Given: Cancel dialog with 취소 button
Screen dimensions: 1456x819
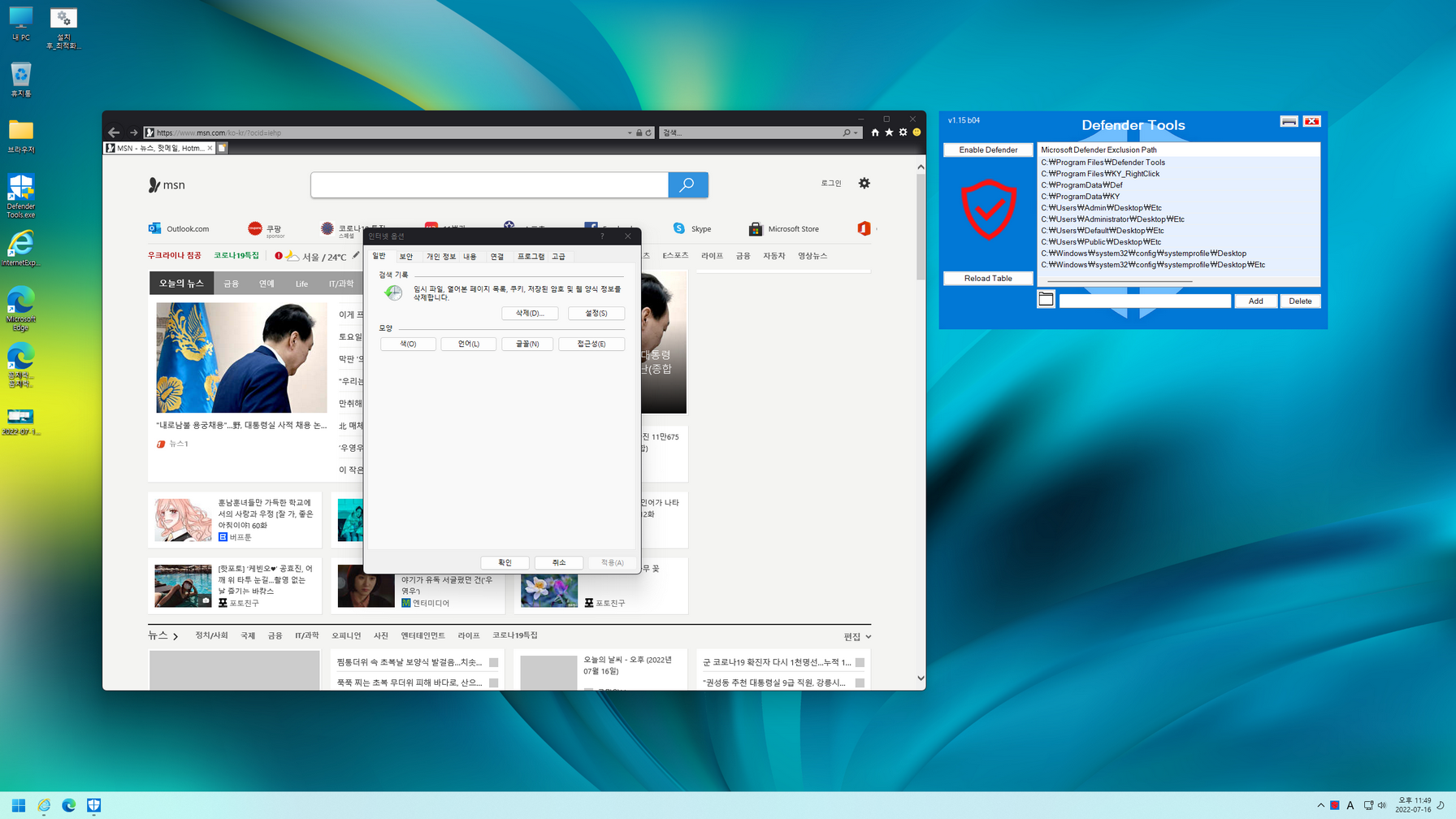Looking at the screenshot, I should [559, 562].
